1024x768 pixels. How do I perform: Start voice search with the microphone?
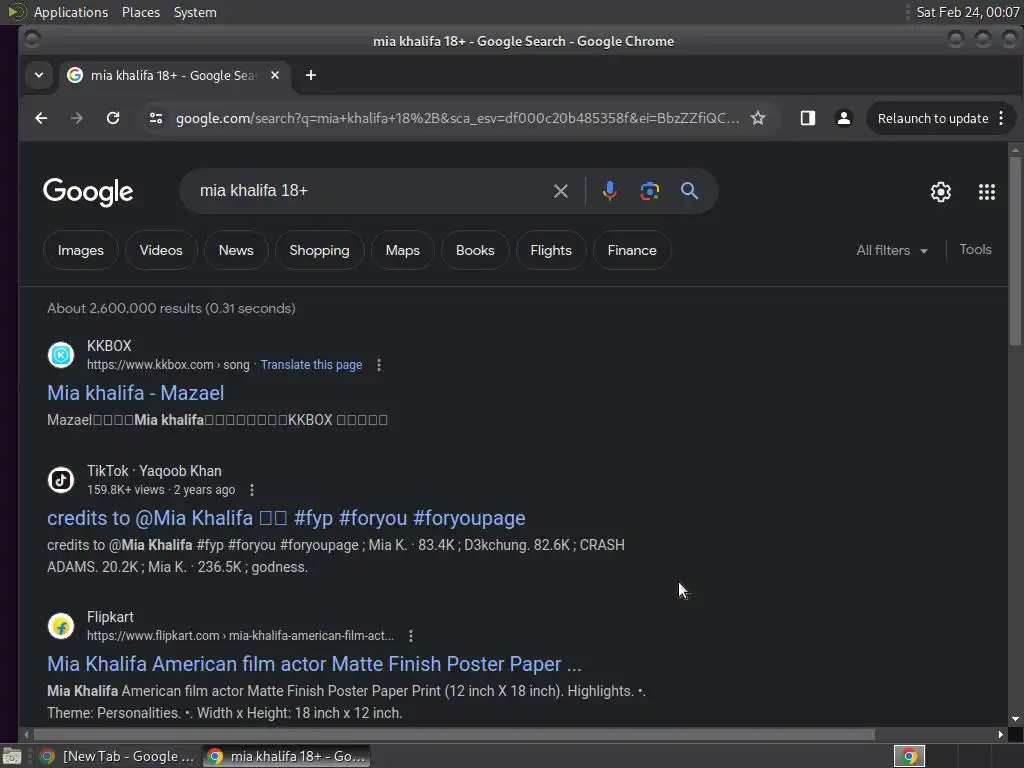click(610, 191)
